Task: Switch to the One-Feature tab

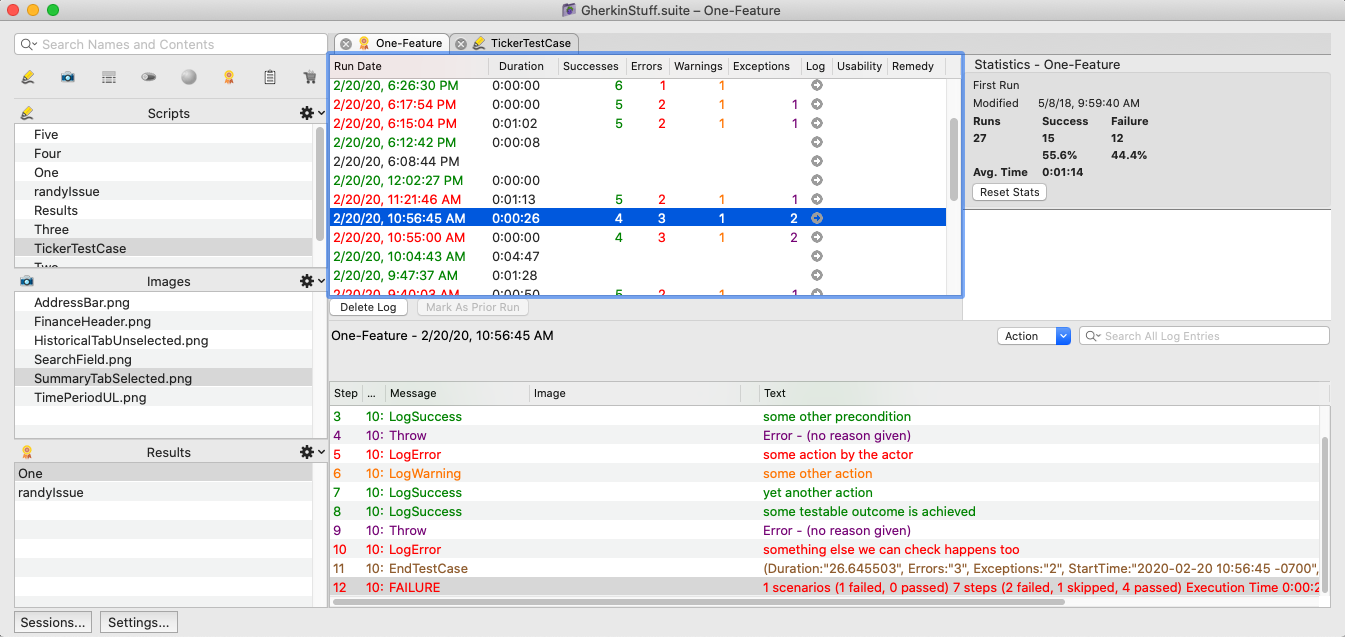Action: (x=390, y=44)
